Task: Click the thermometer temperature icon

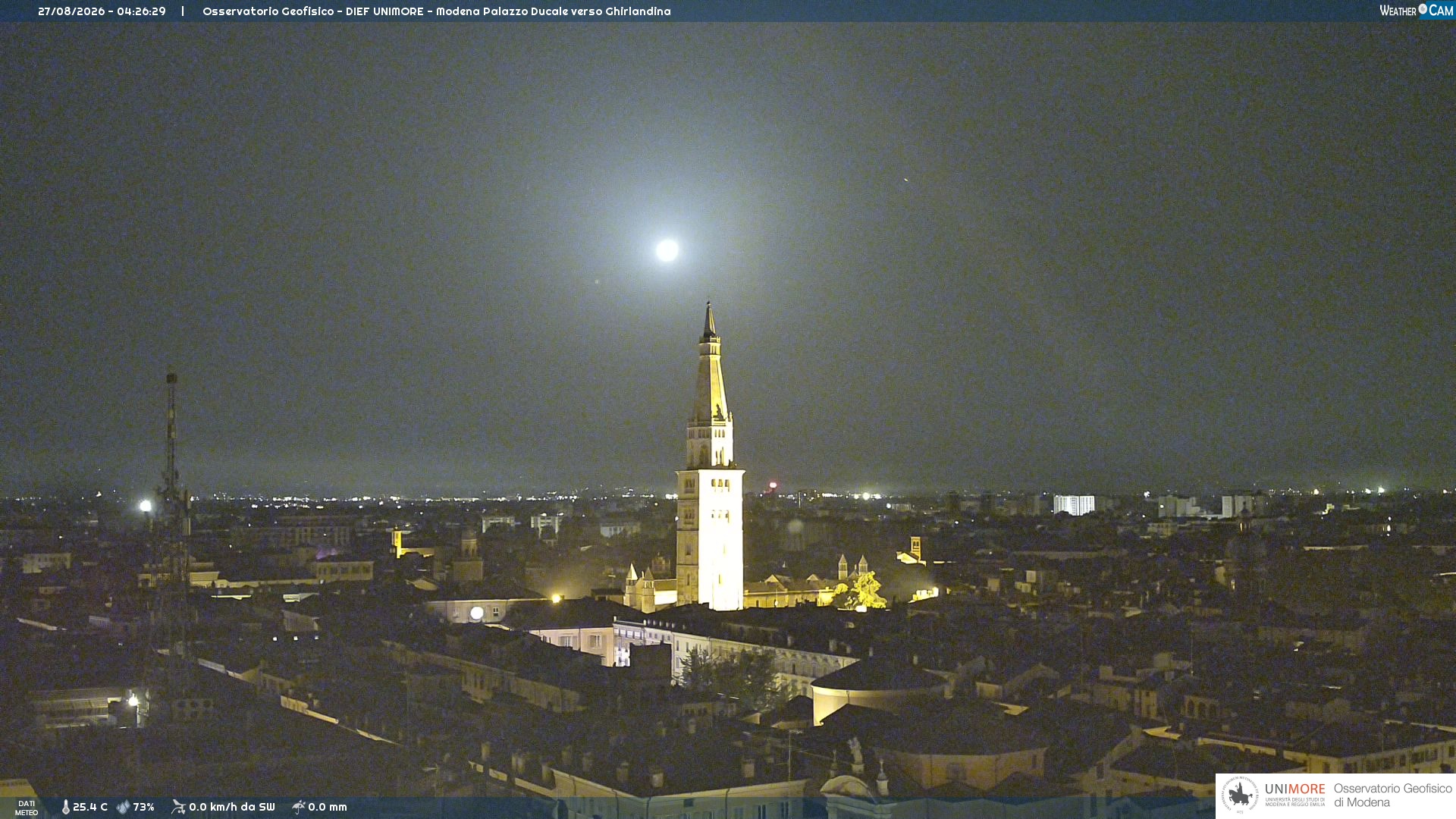Action: point(65,807)
